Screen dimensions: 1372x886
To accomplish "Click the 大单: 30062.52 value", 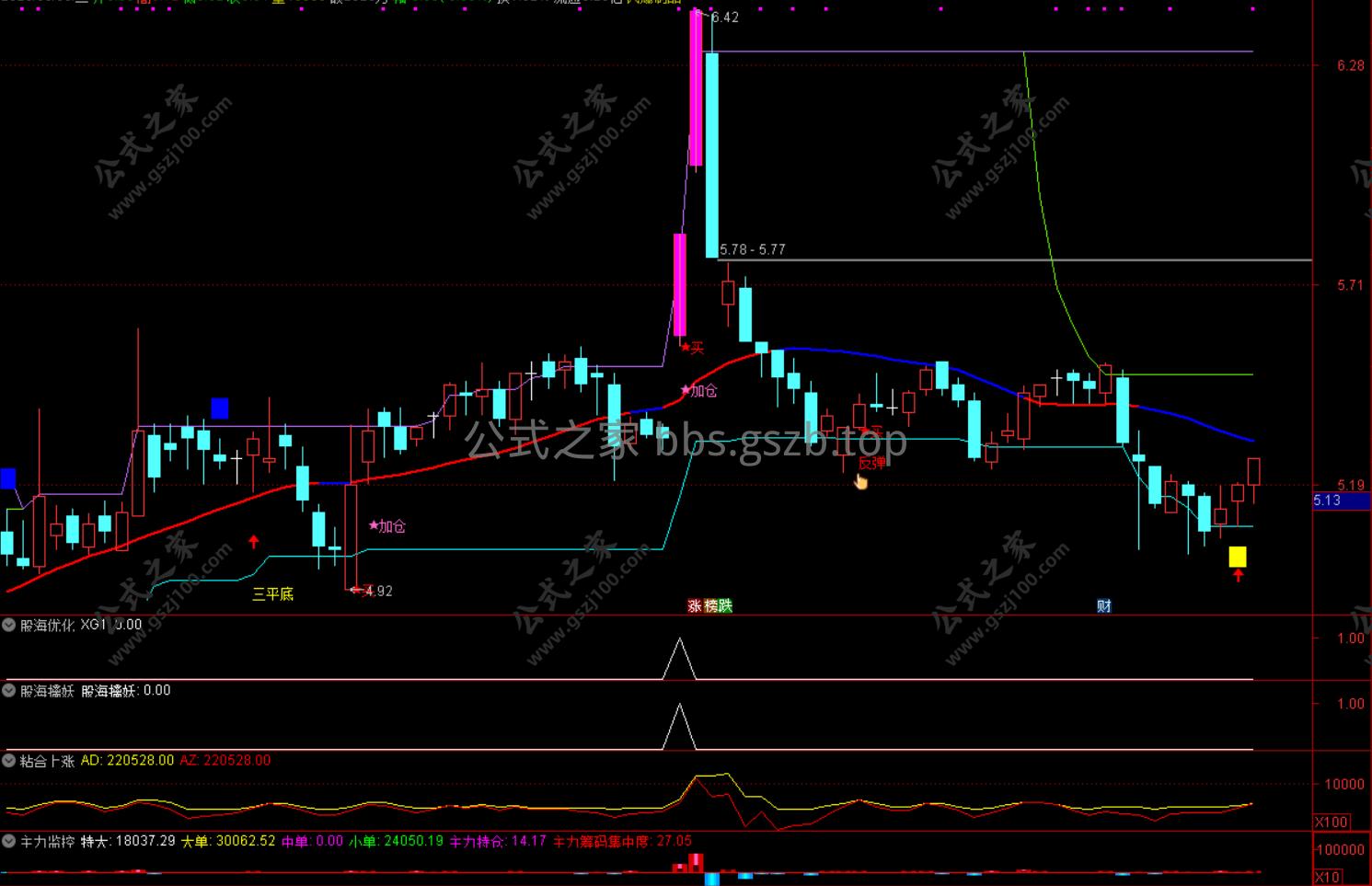I will click(x=228, y=841).
